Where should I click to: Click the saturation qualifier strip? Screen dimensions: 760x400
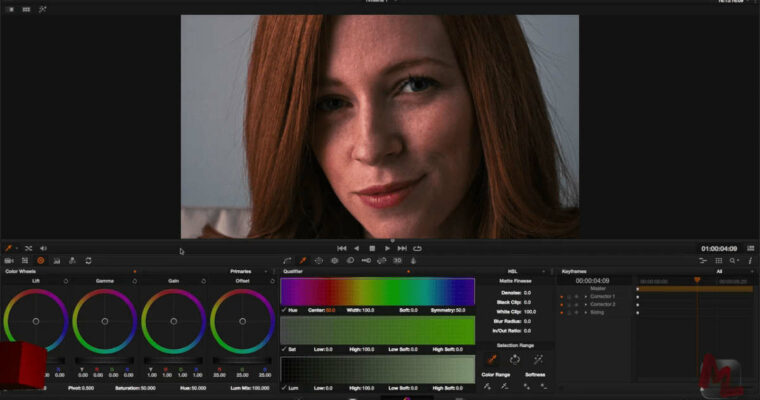coord(378,331)
